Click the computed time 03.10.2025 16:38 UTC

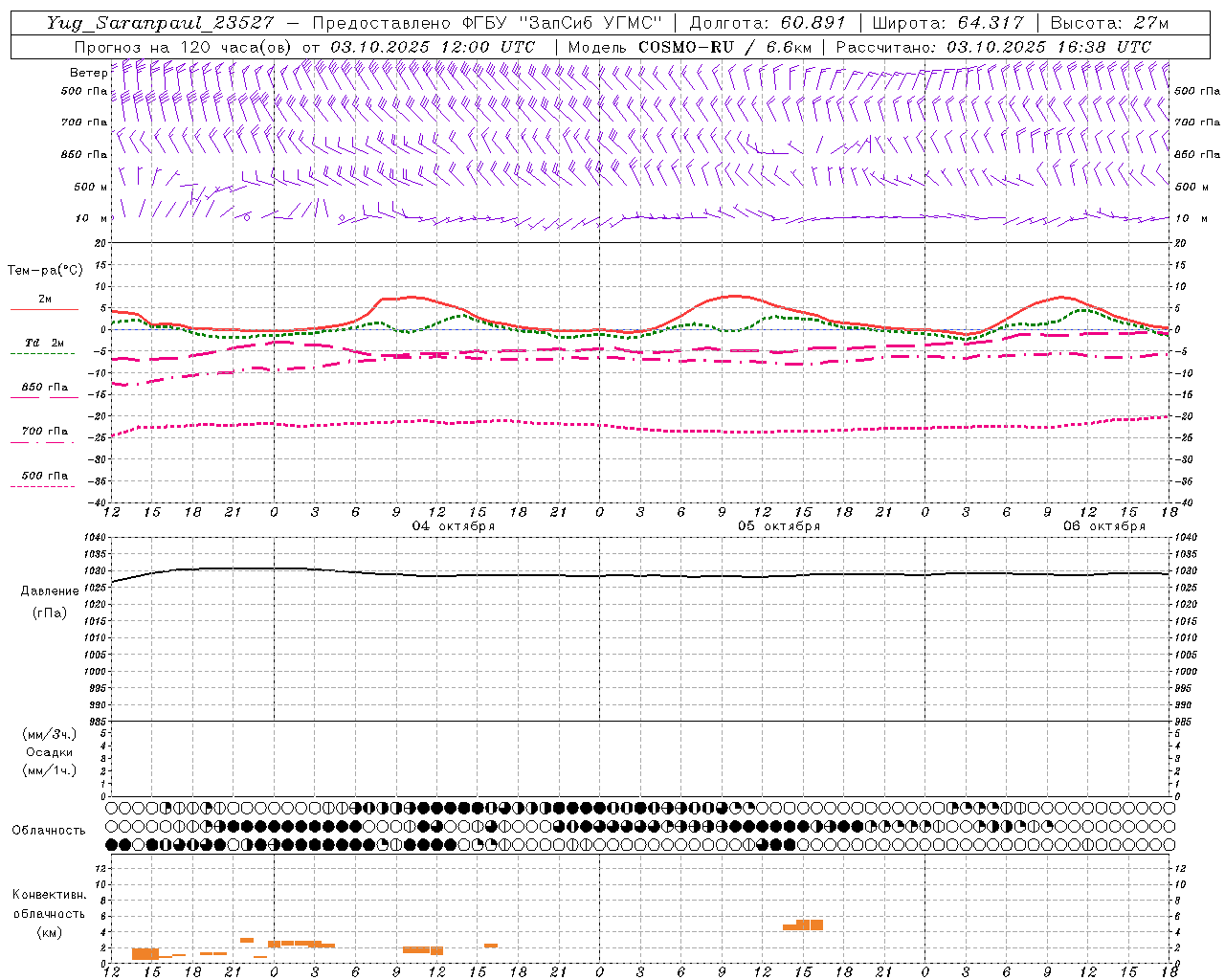(1049, 47)
